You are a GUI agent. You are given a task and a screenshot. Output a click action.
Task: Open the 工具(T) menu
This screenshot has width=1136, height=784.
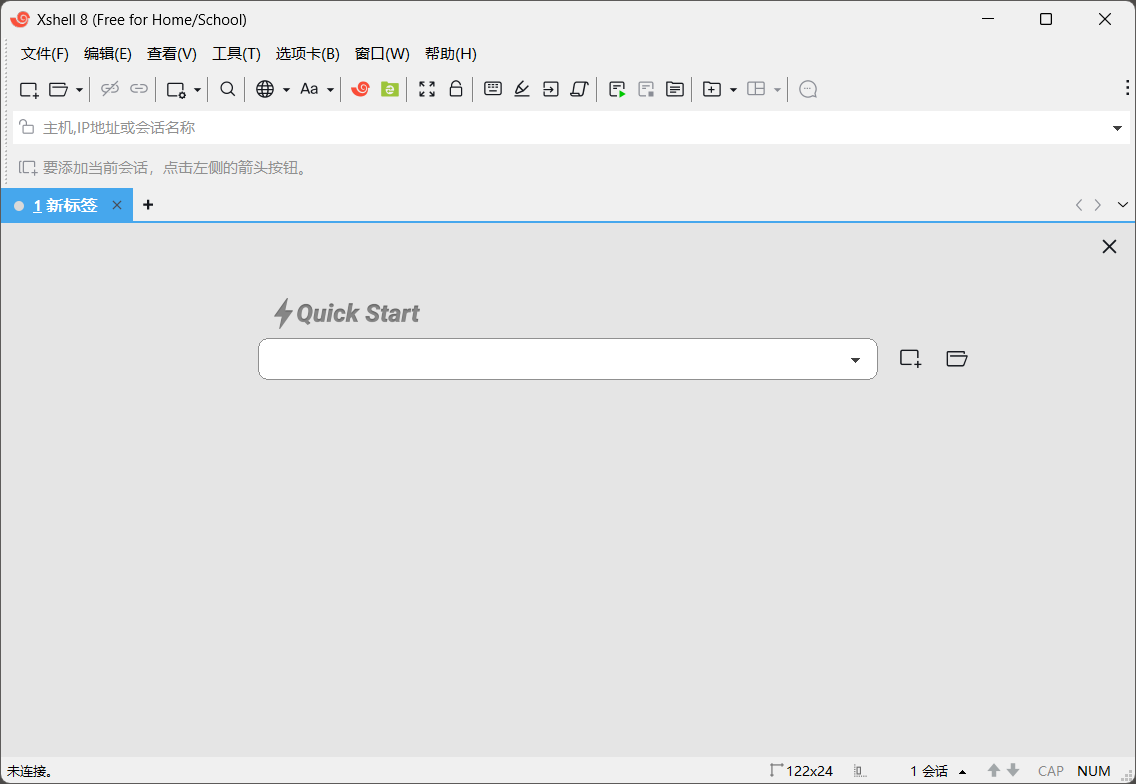(x=236, y=54)
